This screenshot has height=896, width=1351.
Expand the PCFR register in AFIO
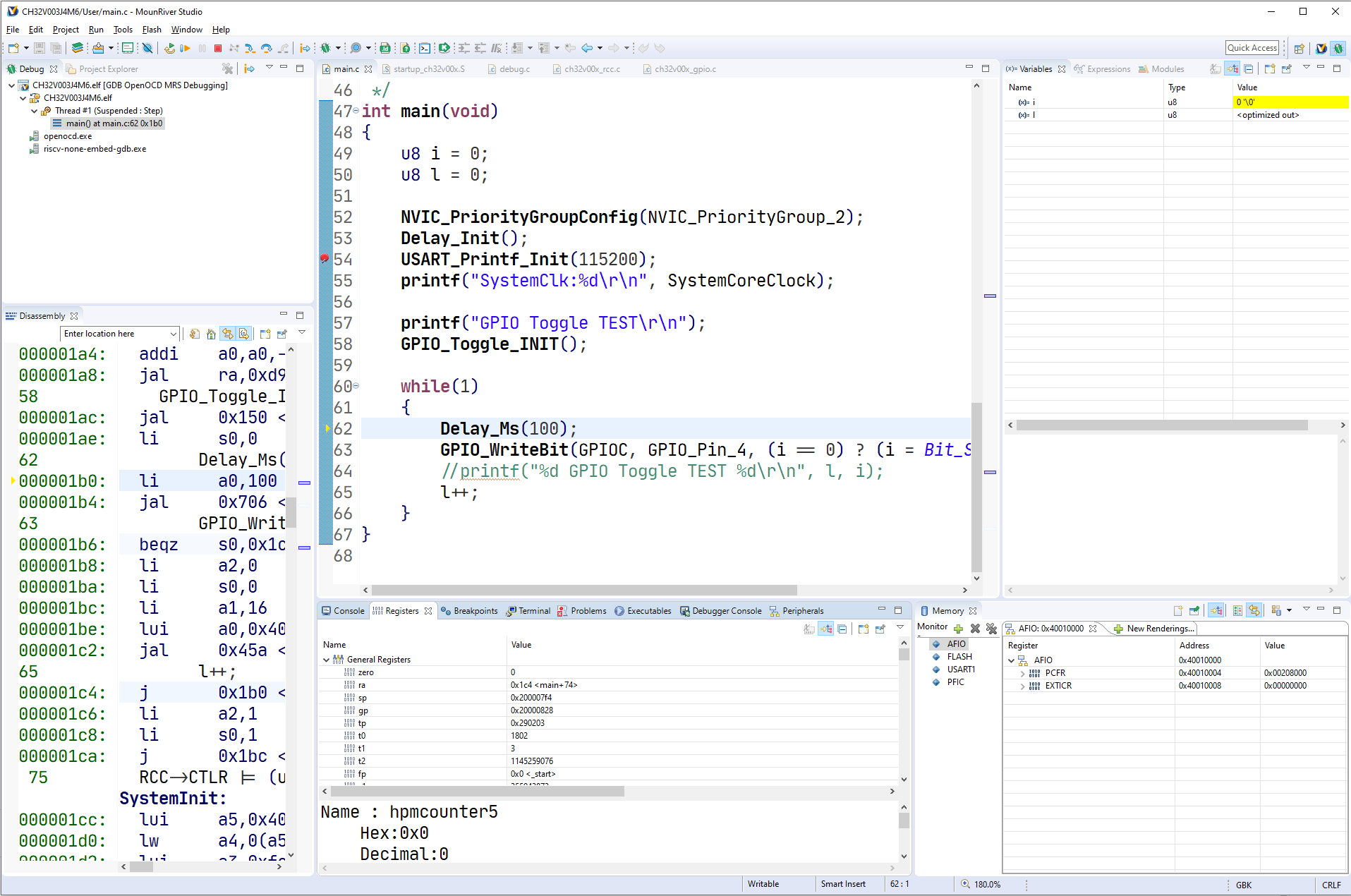[x=1022, y=673]
